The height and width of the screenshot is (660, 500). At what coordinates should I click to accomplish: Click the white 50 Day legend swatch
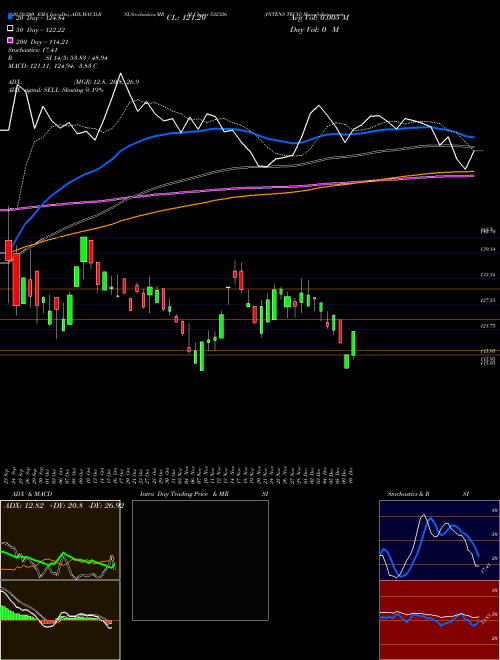pos(11,29)
